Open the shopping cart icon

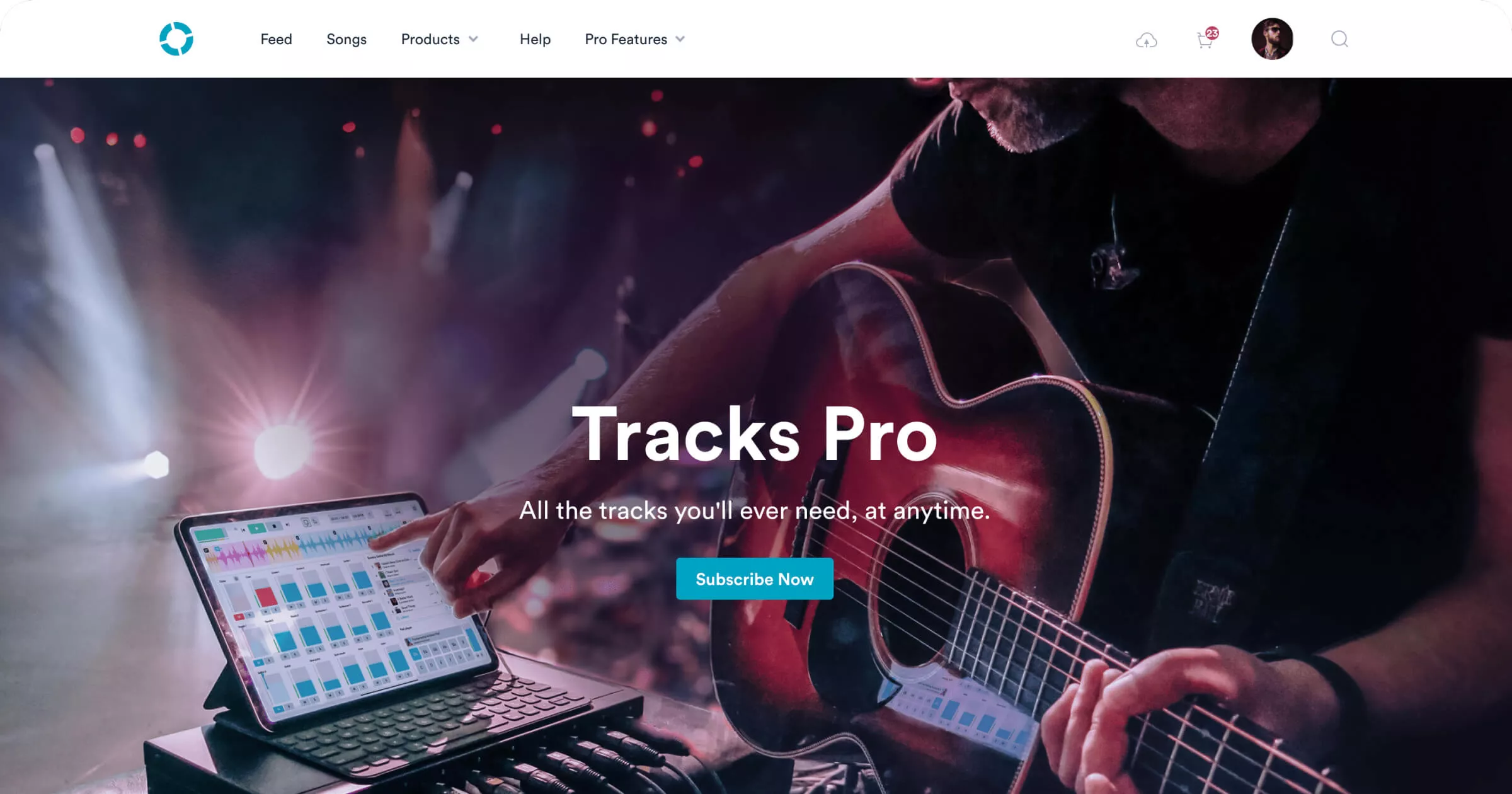(1205, 42)
